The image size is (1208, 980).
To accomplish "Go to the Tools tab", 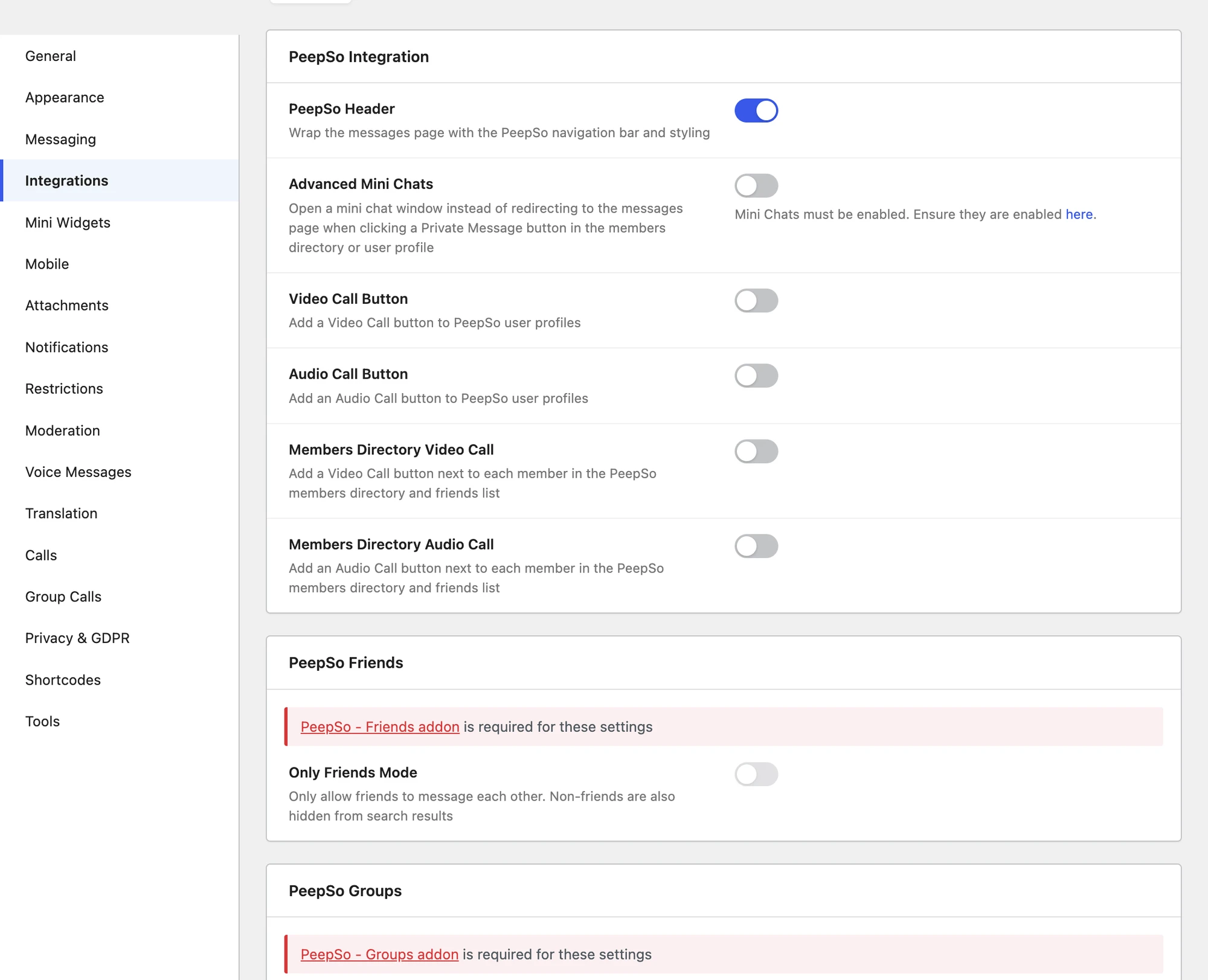I will (120, 722).
